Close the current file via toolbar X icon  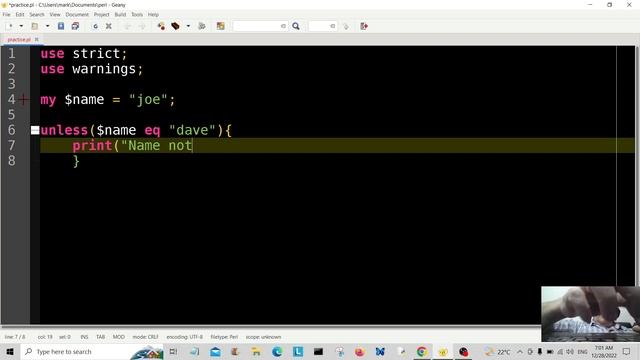[109, 26]
